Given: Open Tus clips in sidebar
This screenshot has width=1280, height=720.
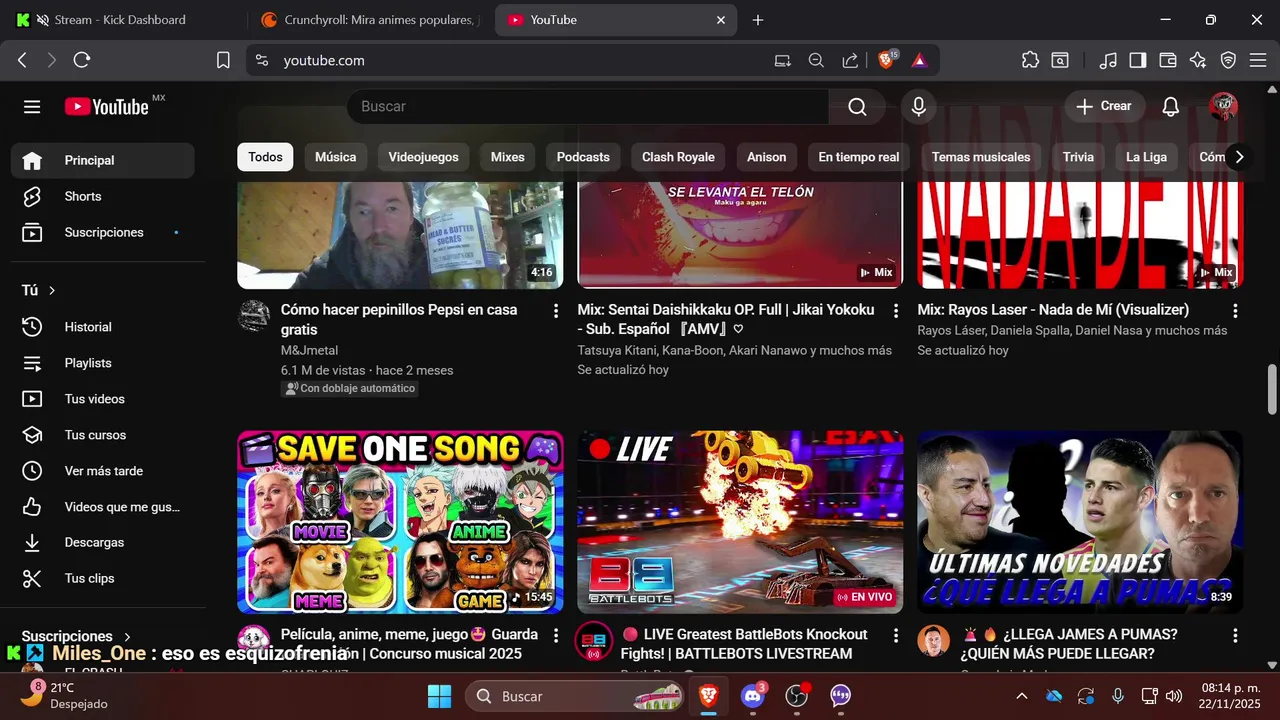Looking at the screenshot, I should 102,579.
